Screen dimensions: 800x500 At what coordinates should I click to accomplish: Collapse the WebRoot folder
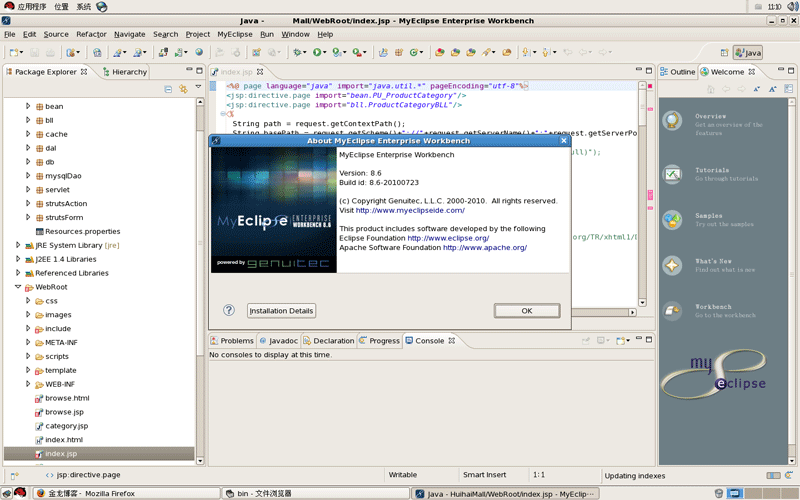[18, 287]
